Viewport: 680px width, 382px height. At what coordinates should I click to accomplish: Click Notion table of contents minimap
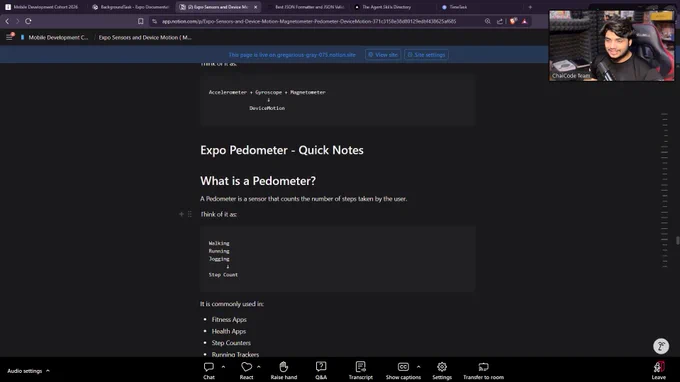pos(664,191)
